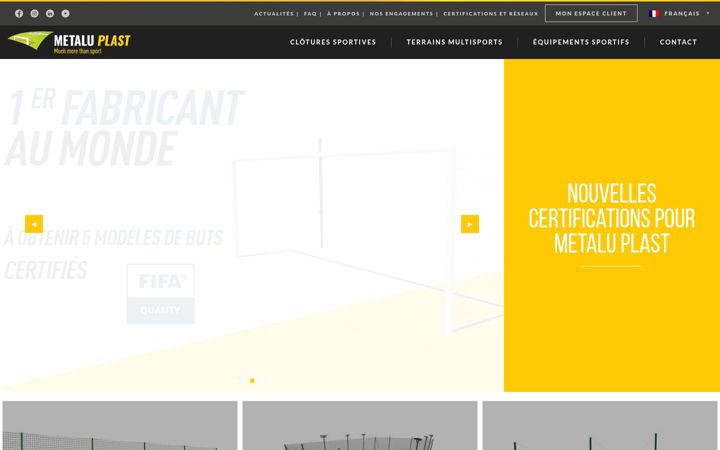Open Clôtures sportives menu
The height and width of the screenshot is (450, 720).
[x=333, y=42]
